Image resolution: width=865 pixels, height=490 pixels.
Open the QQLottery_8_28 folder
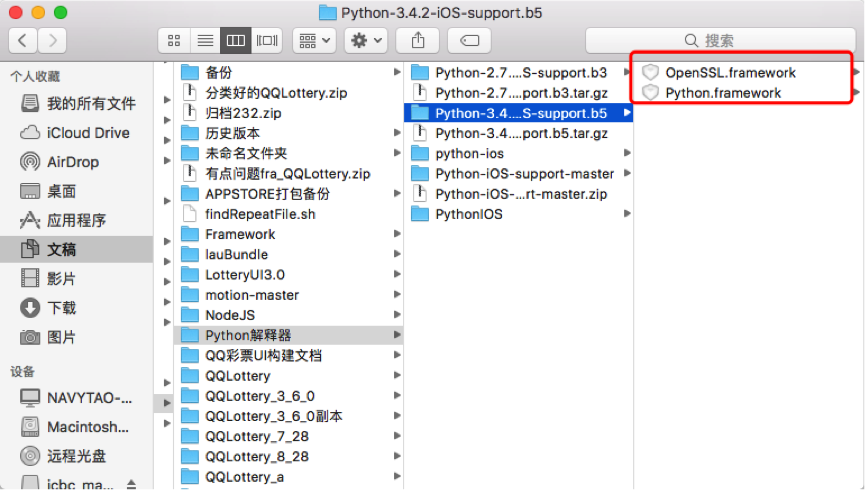289,456
